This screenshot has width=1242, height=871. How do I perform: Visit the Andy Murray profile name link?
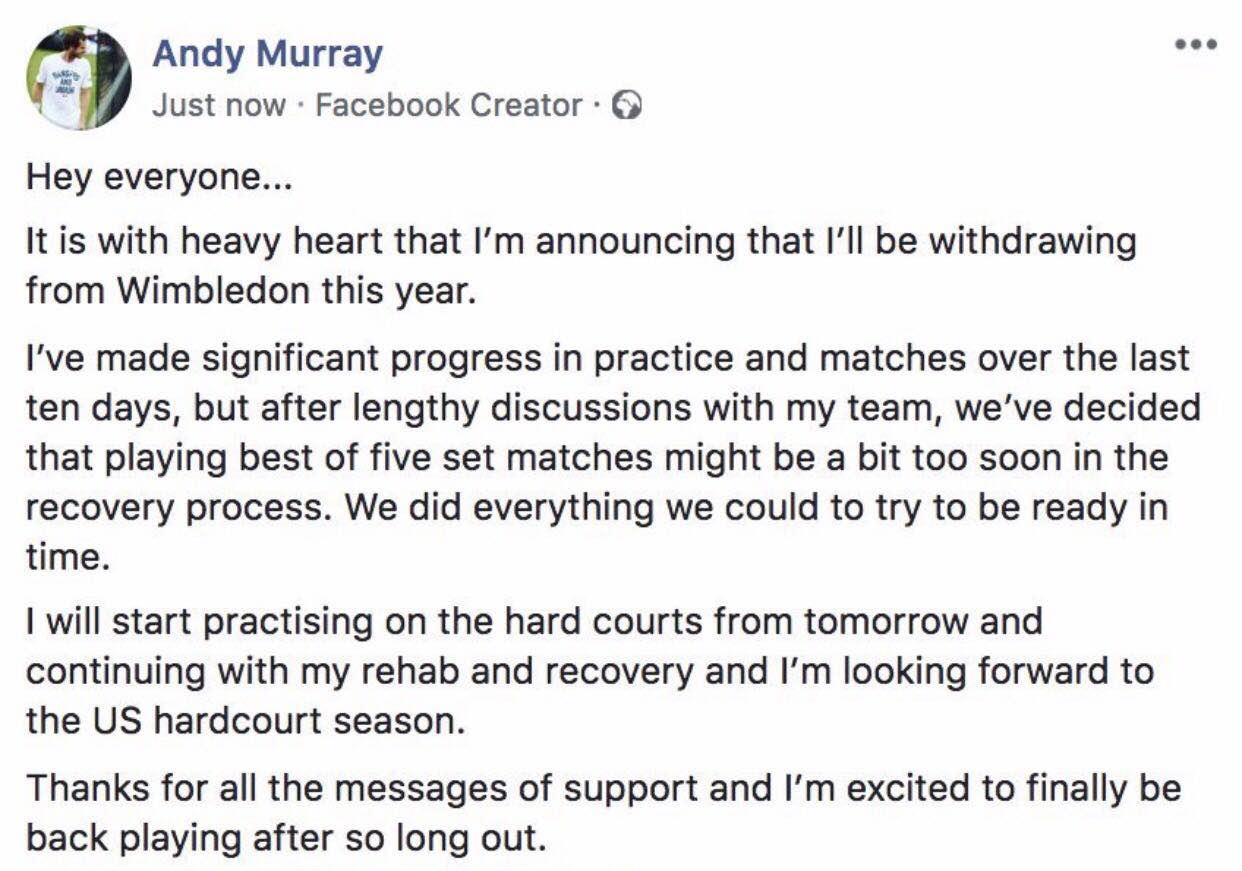click(x=267, y=53)
